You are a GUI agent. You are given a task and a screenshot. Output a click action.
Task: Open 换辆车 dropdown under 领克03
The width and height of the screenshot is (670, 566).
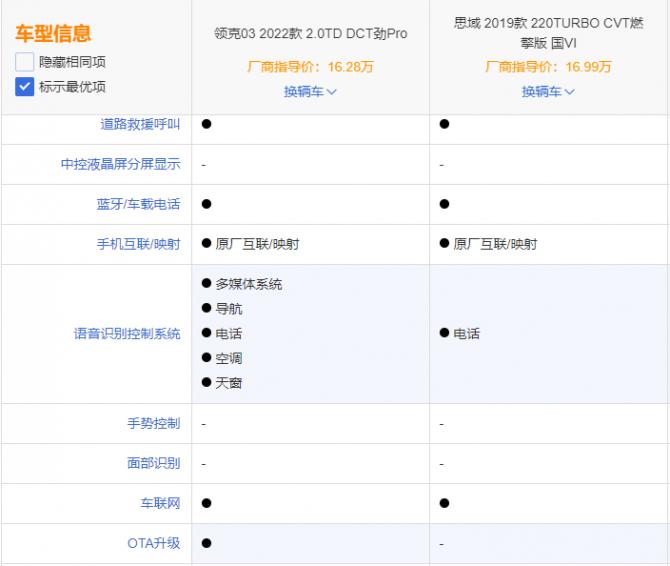310,91
